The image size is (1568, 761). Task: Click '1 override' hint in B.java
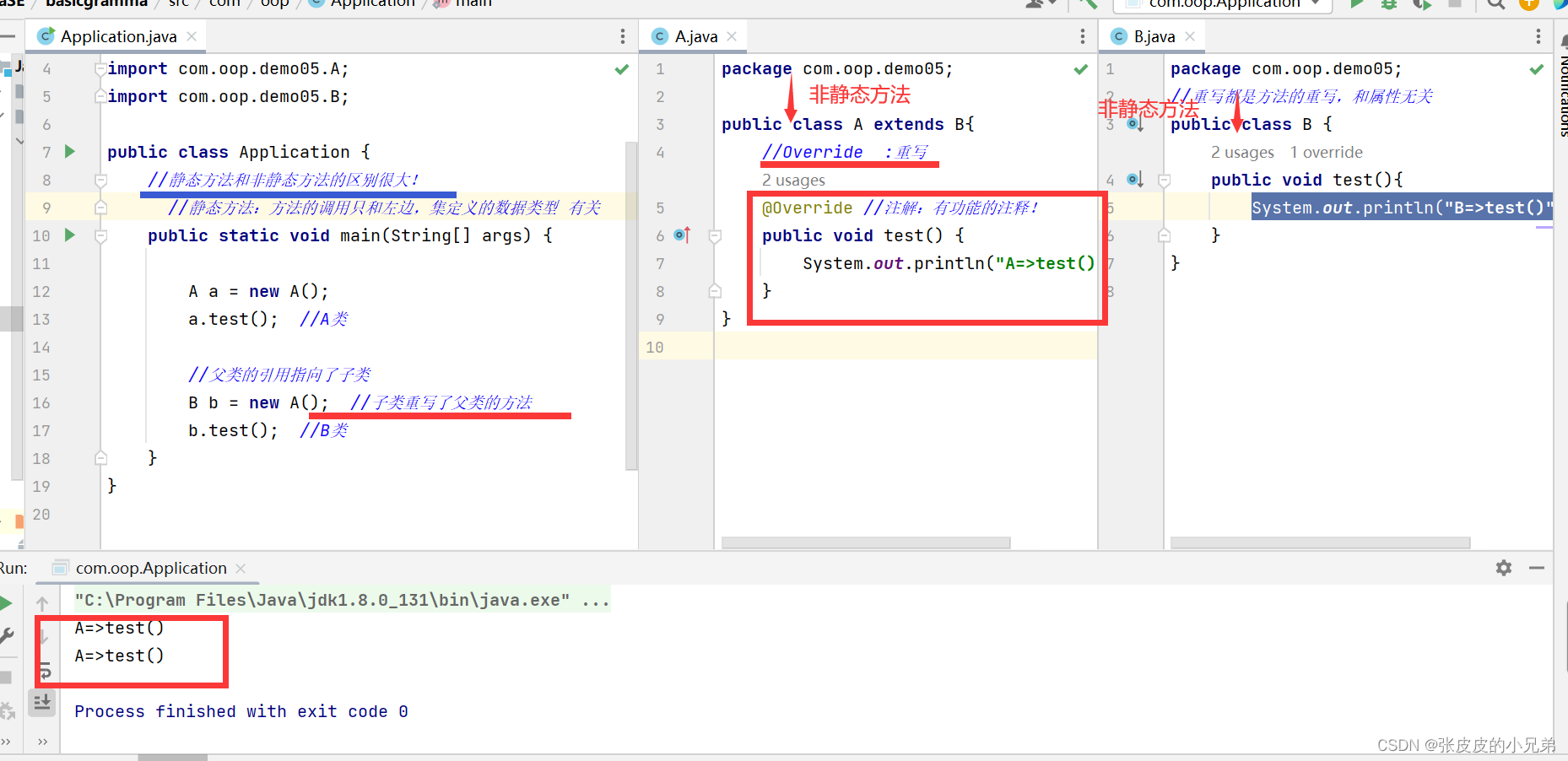point(1326,152)
